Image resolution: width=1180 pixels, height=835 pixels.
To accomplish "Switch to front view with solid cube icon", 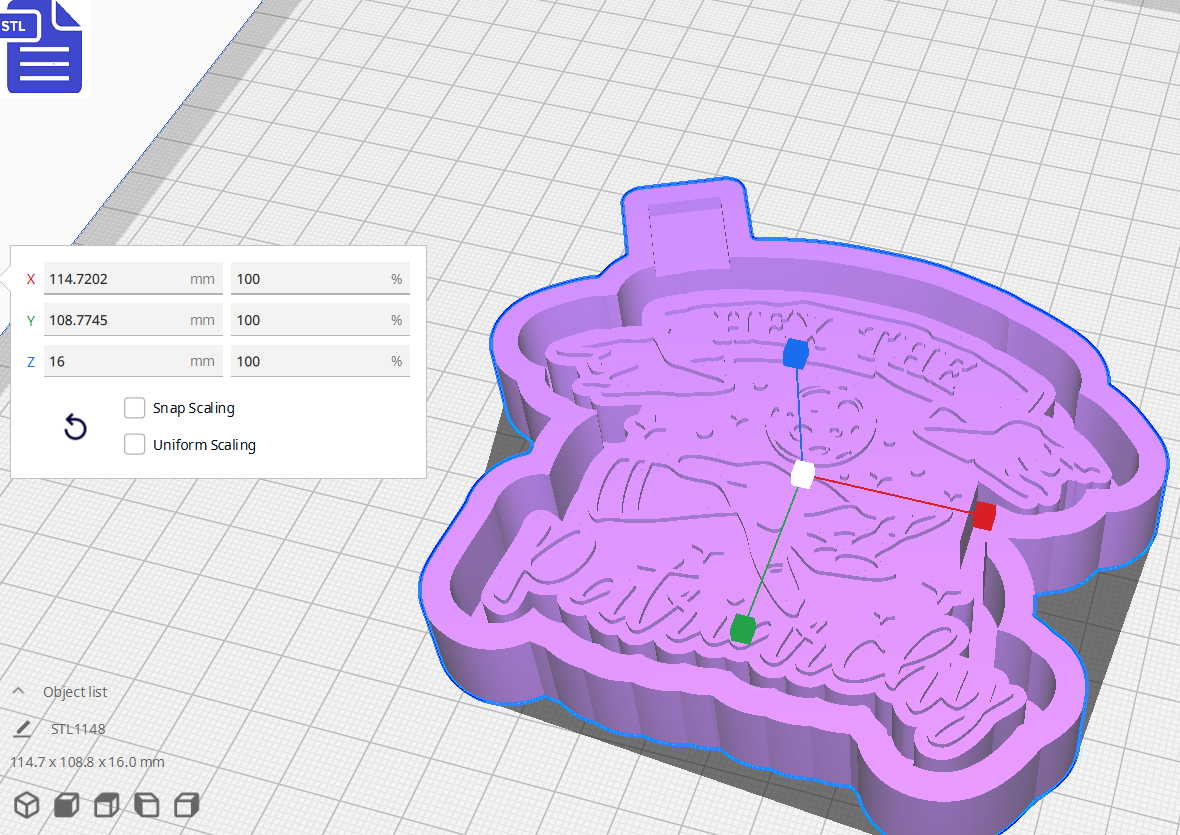I will tap(66, 804).
